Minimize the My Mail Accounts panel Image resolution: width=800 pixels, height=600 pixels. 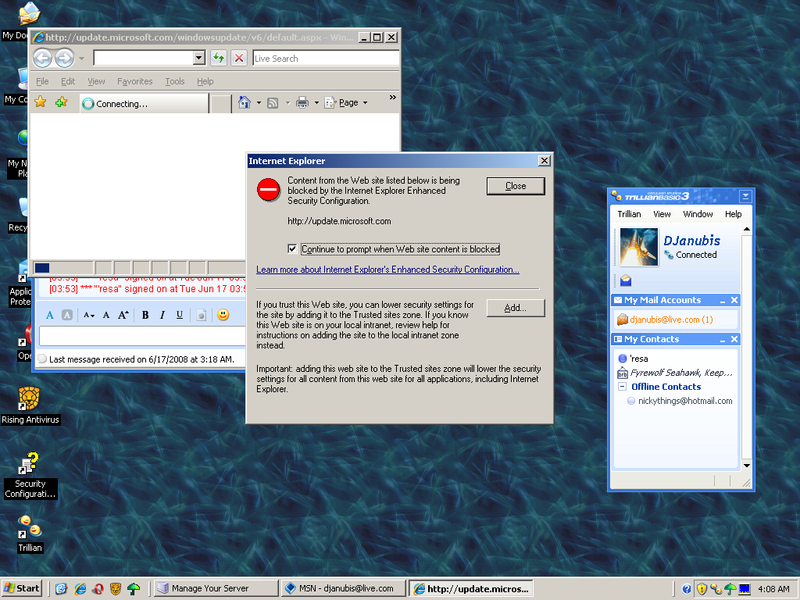click(x=722, y=301)
